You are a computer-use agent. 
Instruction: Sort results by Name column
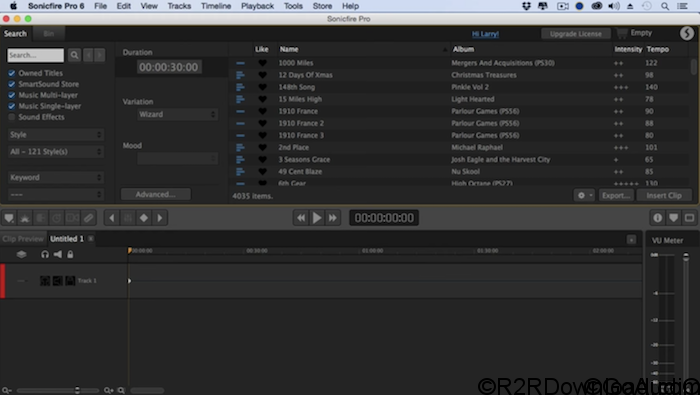click(x=289, y=49)
